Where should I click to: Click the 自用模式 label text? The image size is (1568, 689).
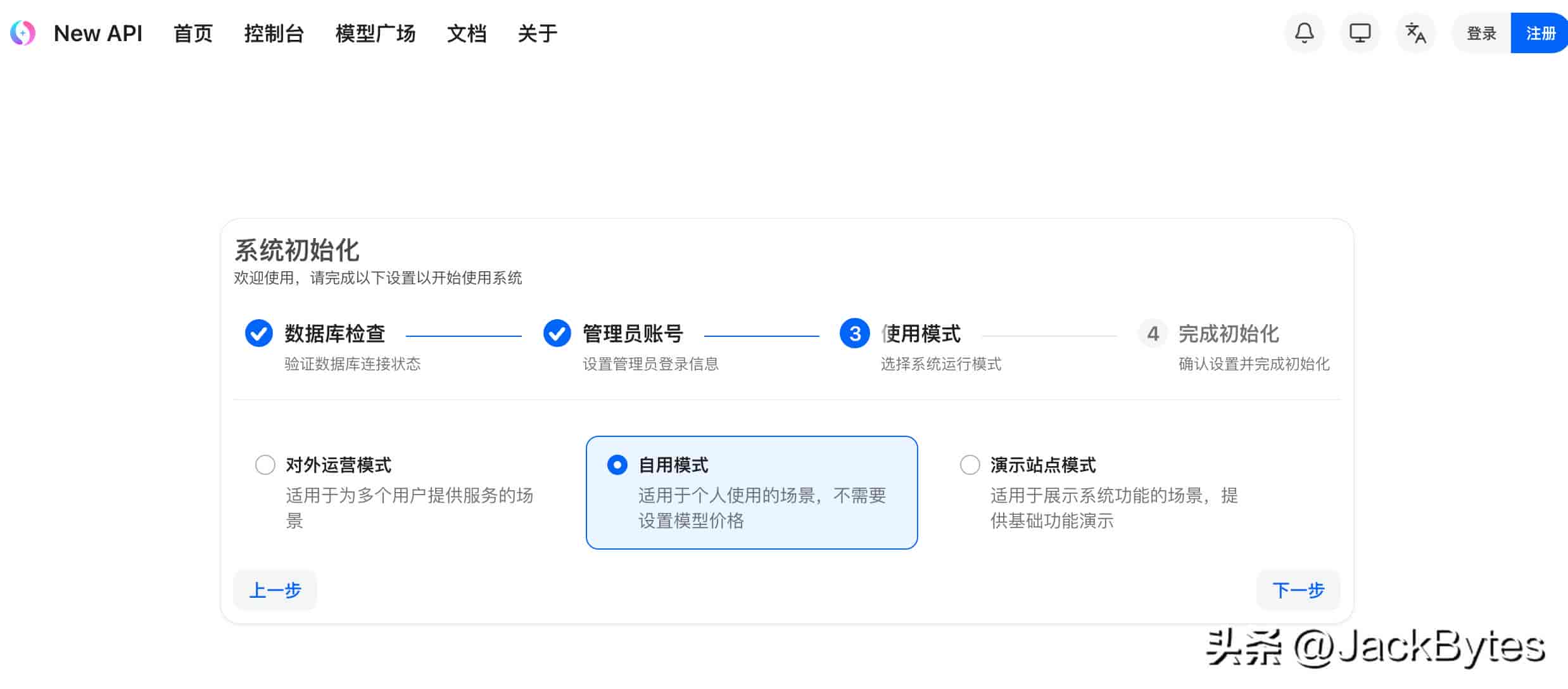pos(673,465)
